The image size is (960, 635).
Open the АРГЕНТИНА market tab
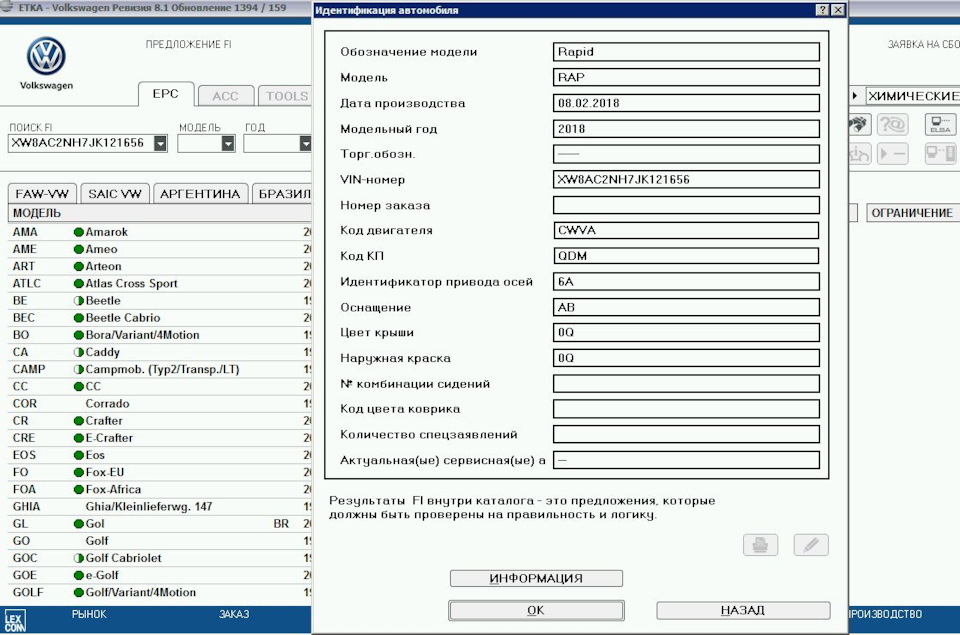(200, 194)
